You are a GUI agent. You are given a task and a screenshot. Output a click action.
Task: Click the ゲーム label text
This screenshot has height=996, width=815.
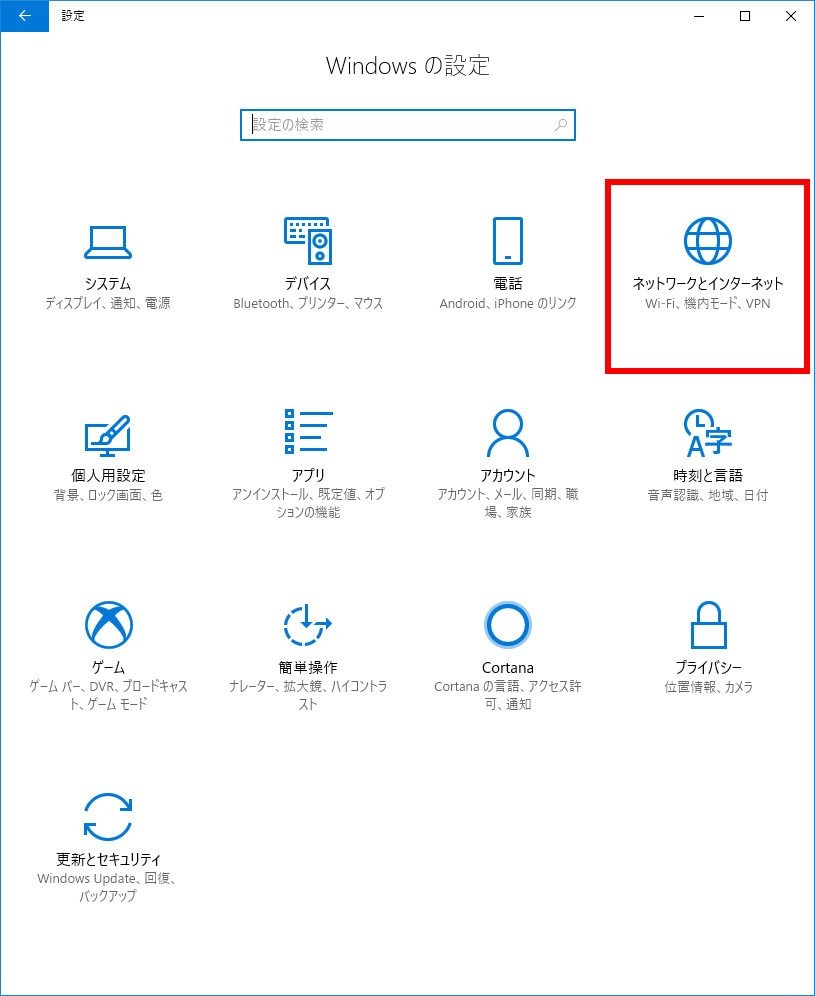coord(108,667)
